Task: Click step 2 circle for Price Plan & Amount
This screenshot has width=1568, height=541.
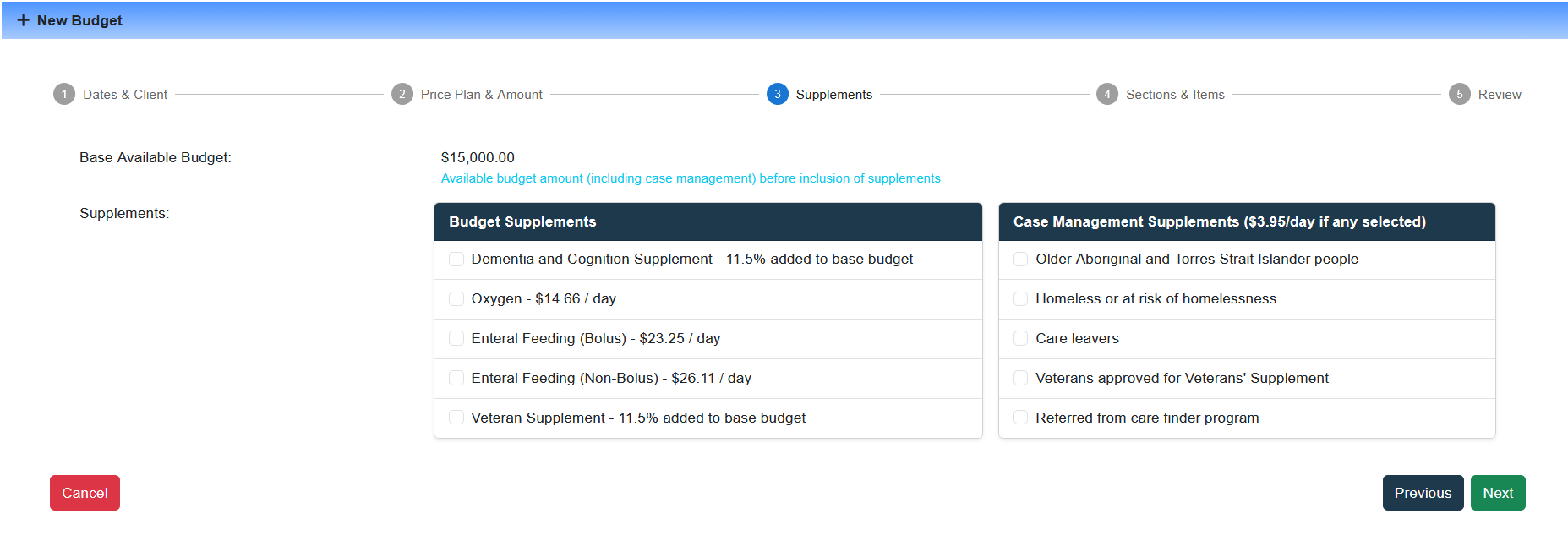Action: click(402, 94)
